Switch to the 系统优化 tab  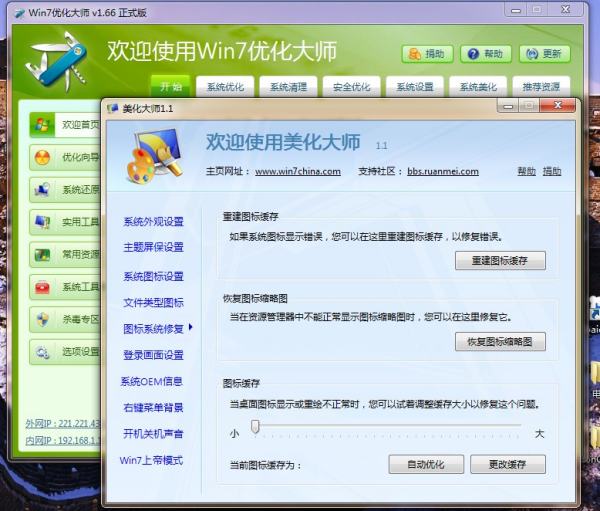(x=225, y=87)
